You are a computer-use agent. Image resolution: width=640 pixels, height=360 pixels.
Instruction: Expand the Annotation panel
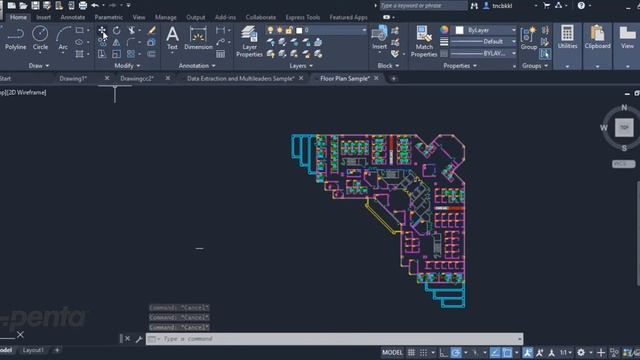pos(197,66)
